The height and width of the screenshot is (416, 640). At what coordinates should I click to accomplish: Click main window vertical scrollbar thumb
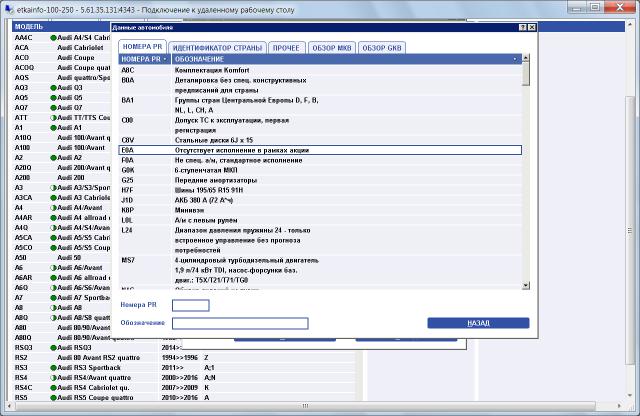click(630, 231)
